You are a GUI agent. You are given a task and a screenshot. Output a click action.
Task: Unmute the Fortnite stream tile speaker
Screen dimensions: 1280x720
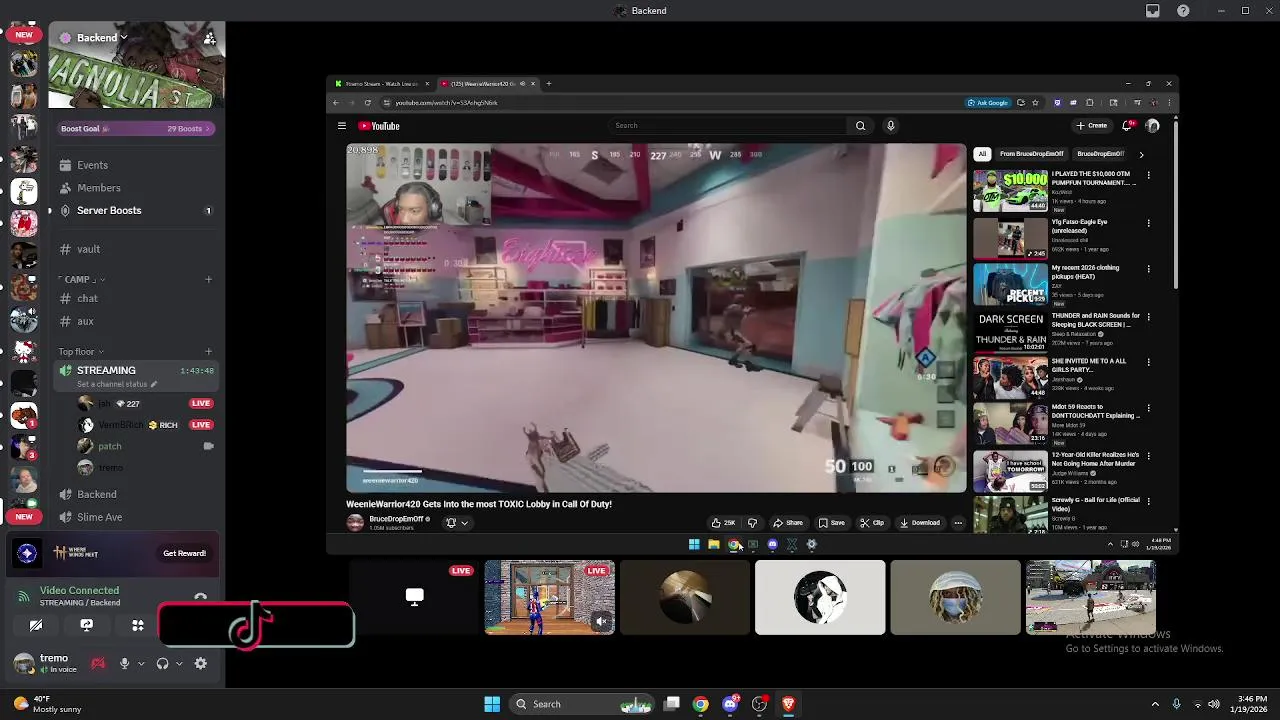click(x=601, y=621)
